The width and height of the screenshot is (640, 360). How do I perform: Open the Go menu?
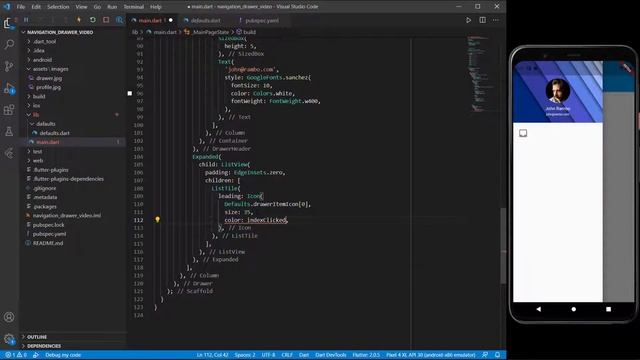[97, 7]
